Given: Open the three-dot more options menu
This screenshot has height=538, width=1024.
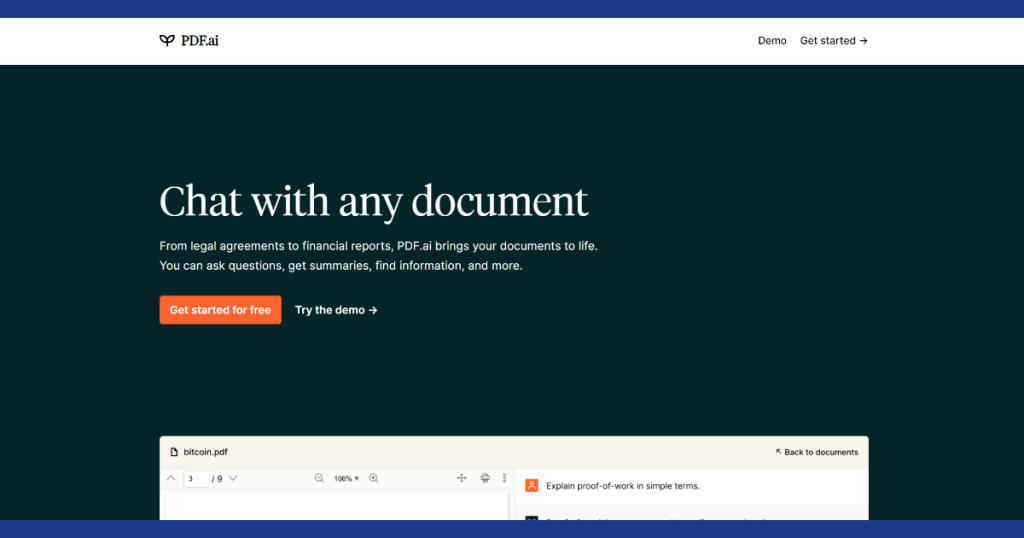Looking at the screenshot, I should coord(504,479).
